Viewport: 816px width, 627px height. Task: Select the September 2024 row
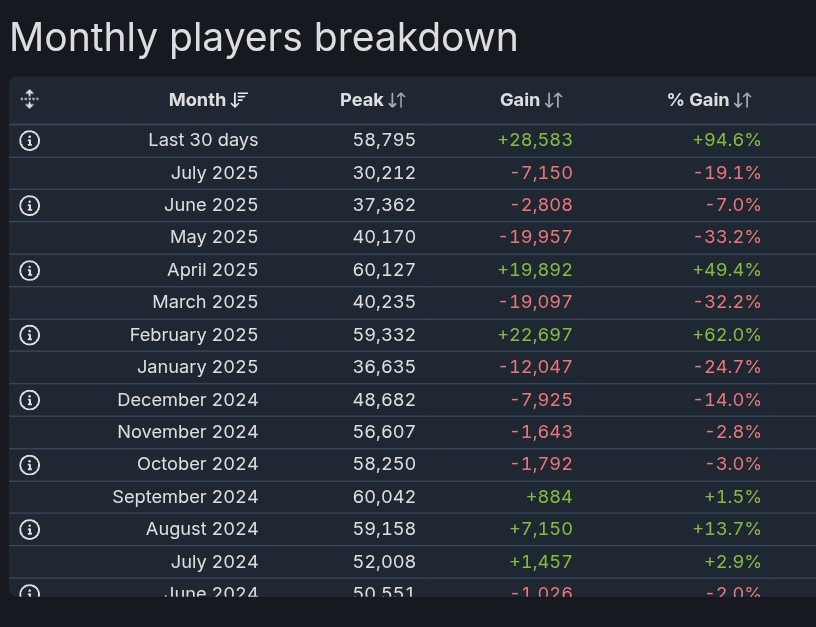(x=185, y=498)
